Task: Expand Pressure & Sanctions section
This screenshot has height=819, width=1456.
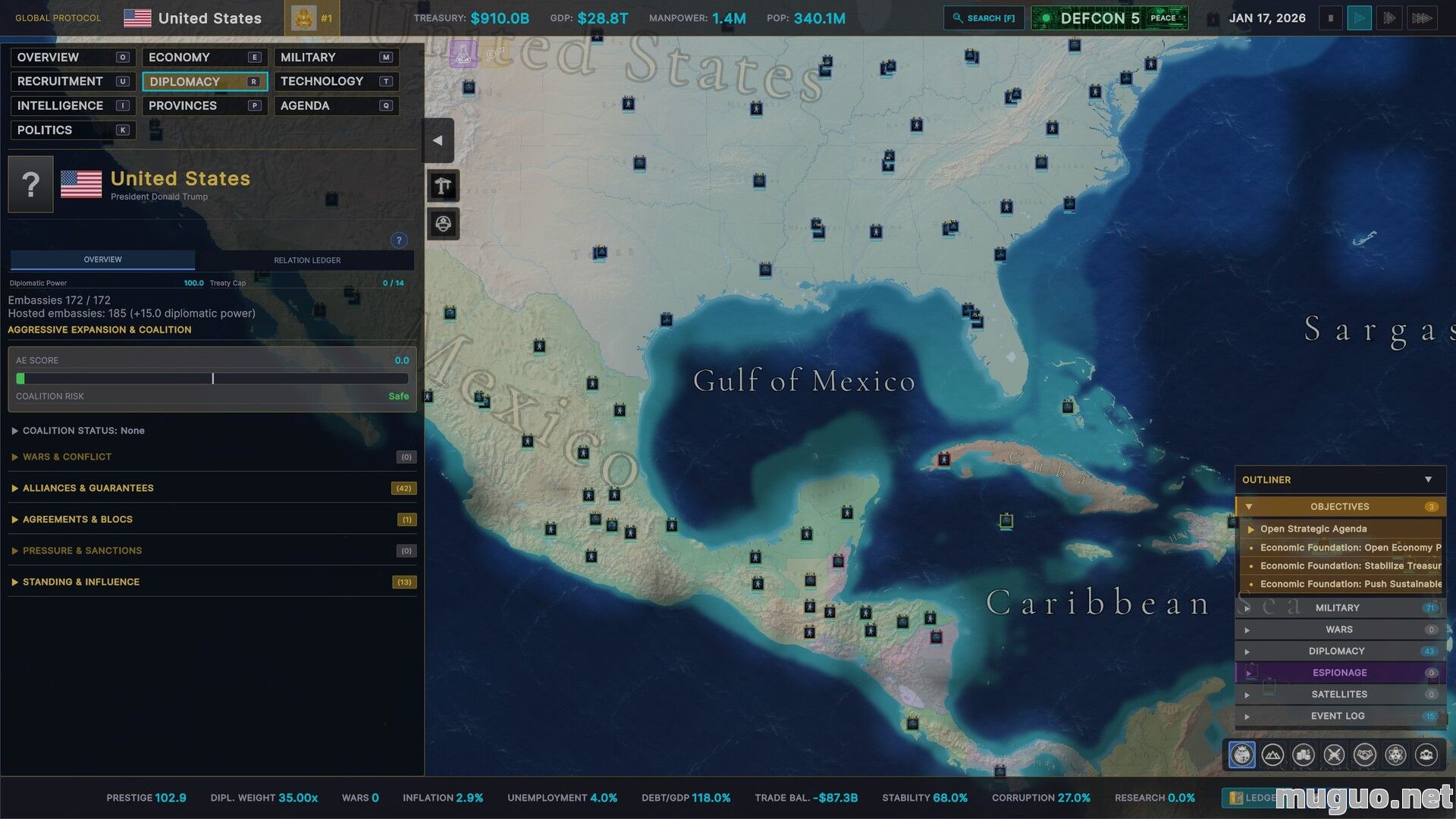Action: [x=212, y=551]
